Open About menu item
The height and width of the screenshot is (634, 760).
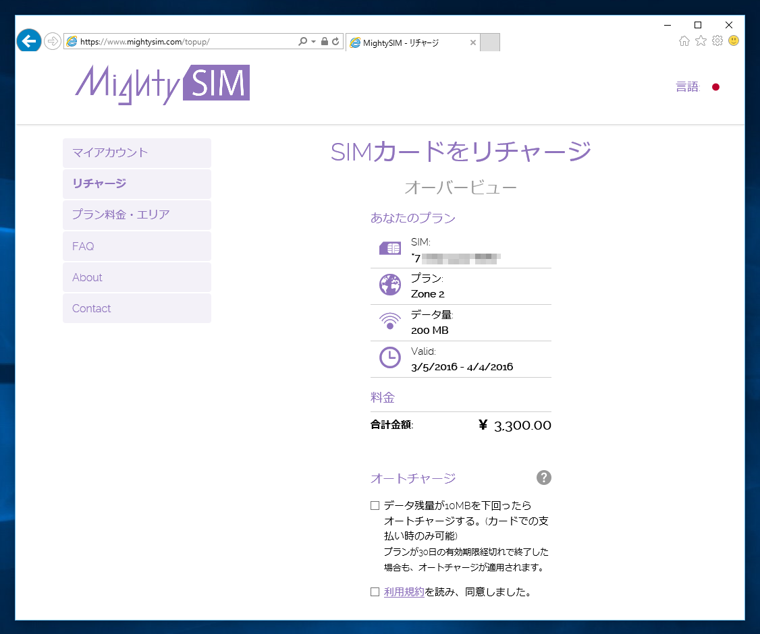tap(137, 277)
